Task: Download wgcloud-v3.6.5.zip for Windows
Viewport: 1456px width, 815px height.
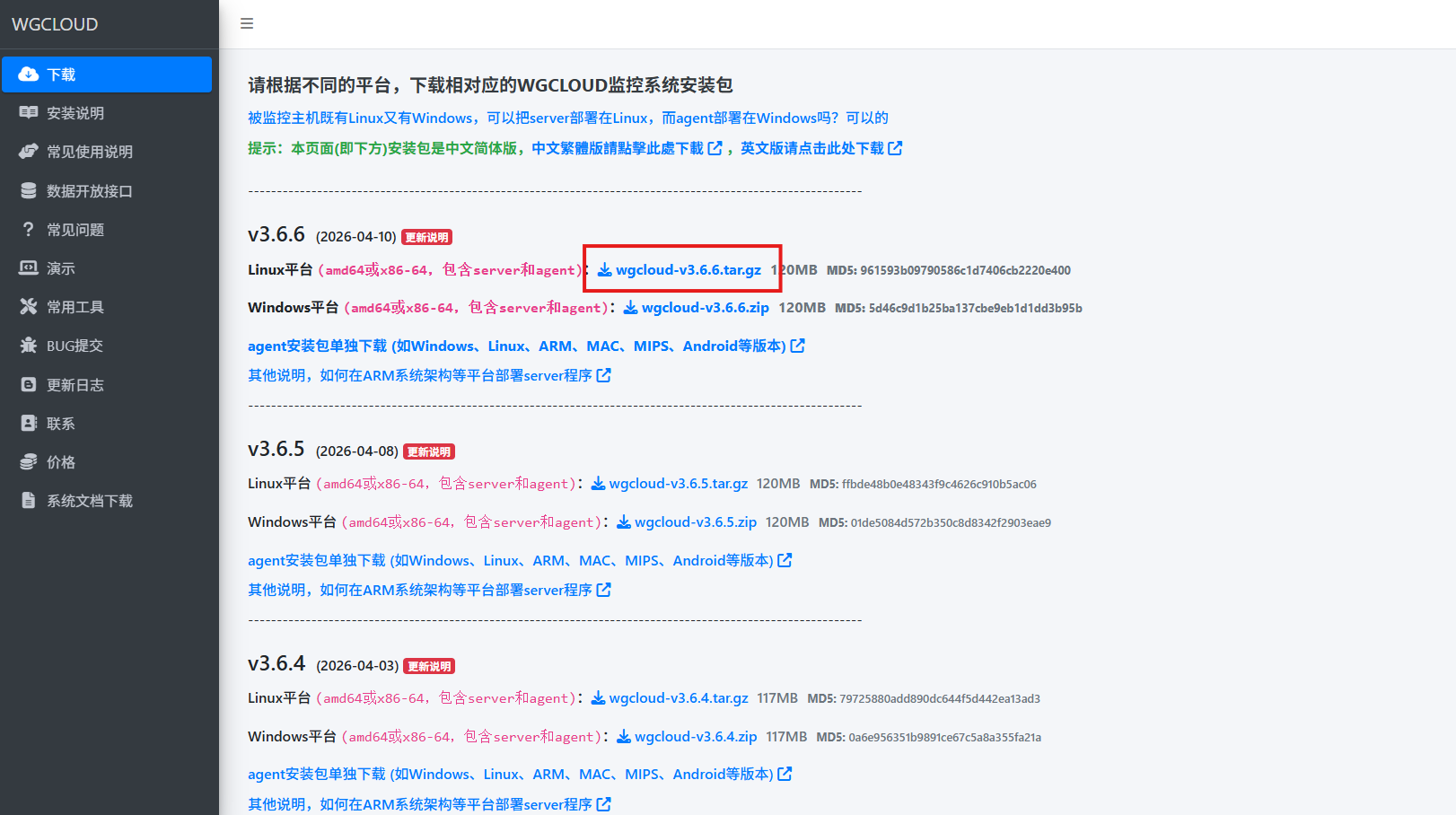Action: [x=696, y=521]
